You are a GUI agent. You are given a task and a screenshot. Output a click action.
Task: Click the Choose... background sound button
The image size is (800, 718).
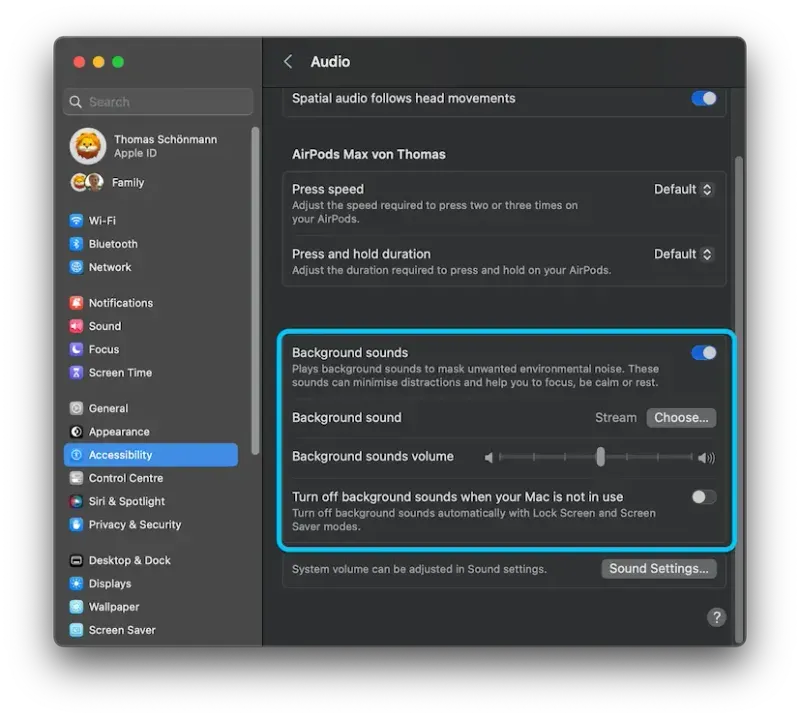click(x=681, y=417)
